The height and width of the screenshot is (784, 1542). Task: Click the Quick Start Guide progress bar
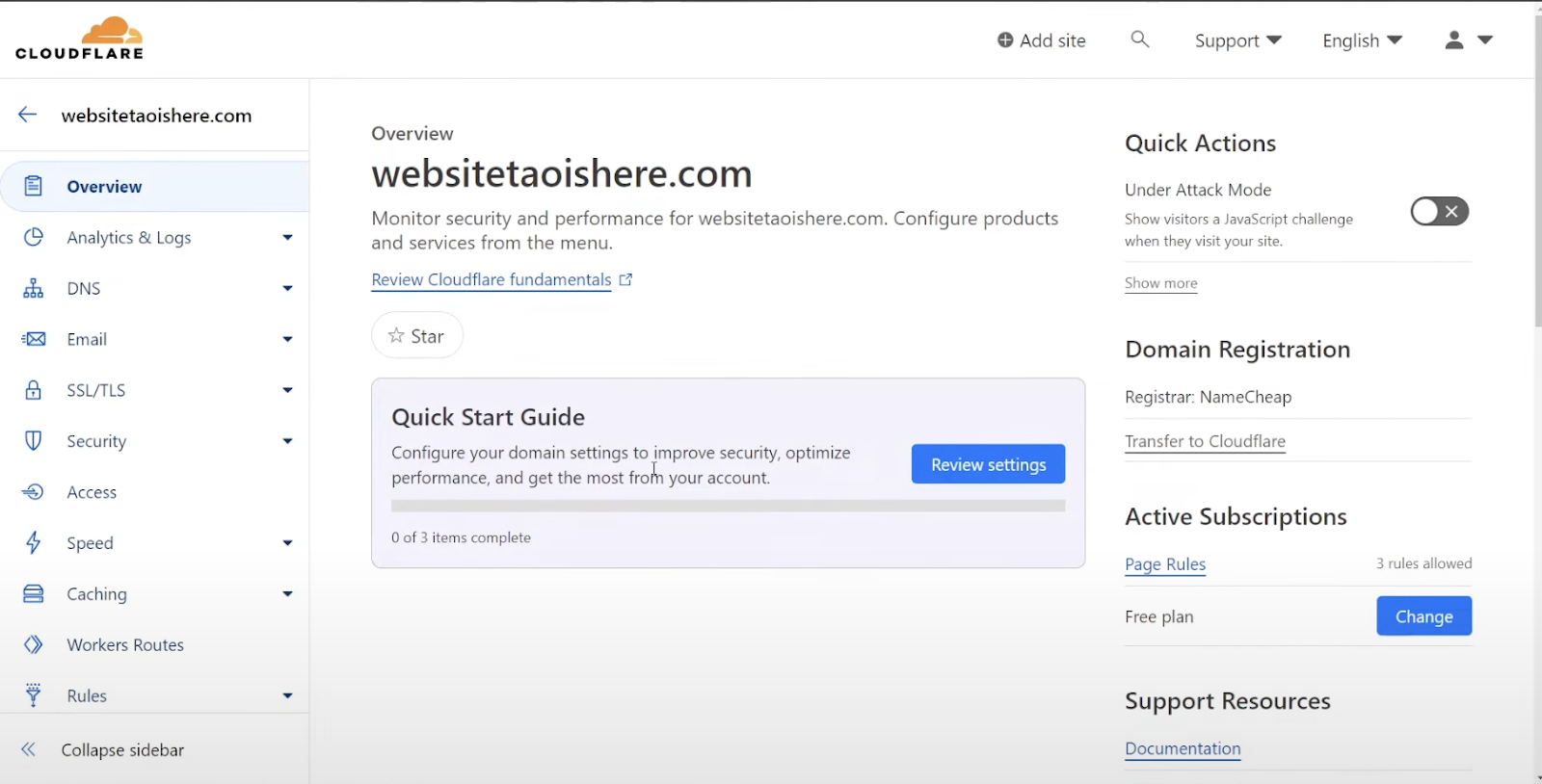(728, 506)
